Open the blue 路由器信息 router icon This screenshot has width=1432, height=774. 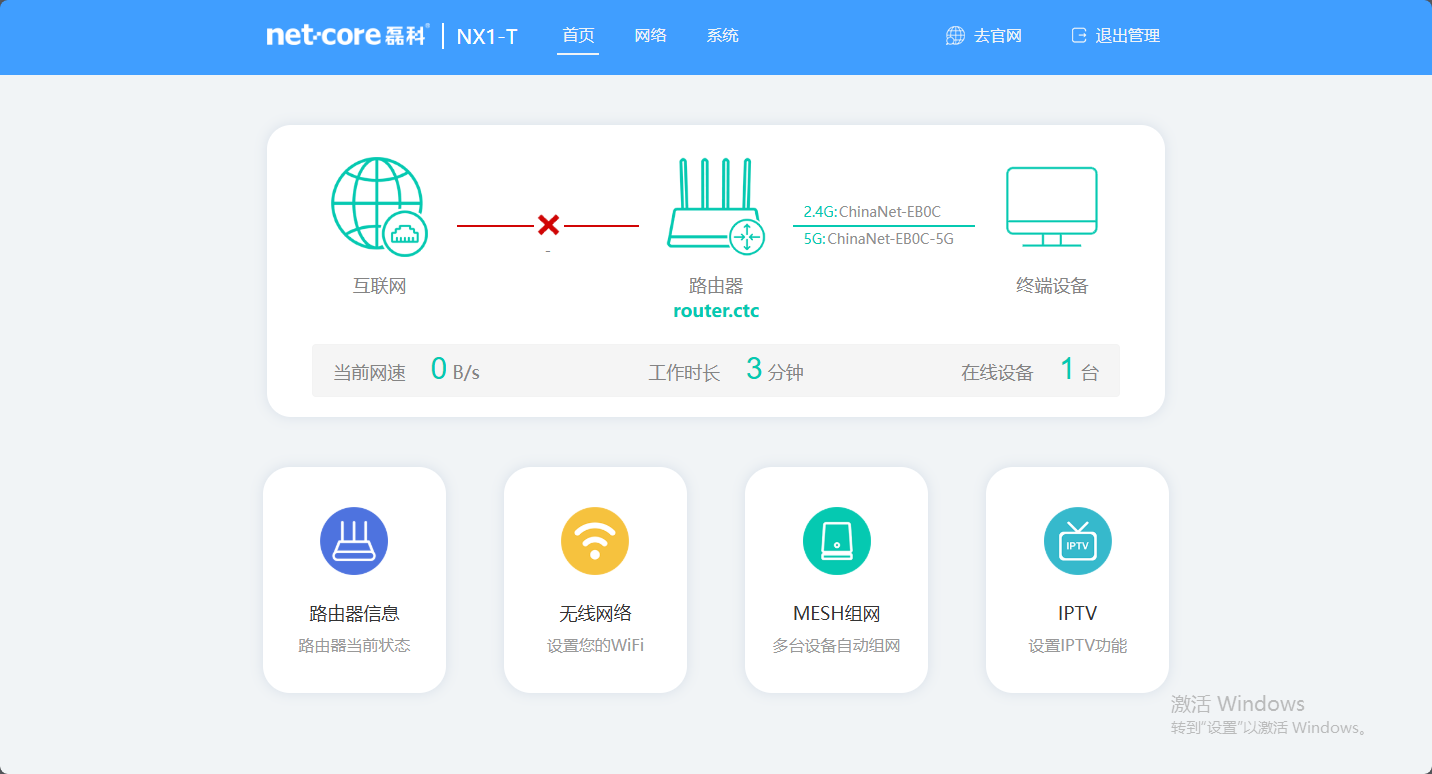click(354, 541)
